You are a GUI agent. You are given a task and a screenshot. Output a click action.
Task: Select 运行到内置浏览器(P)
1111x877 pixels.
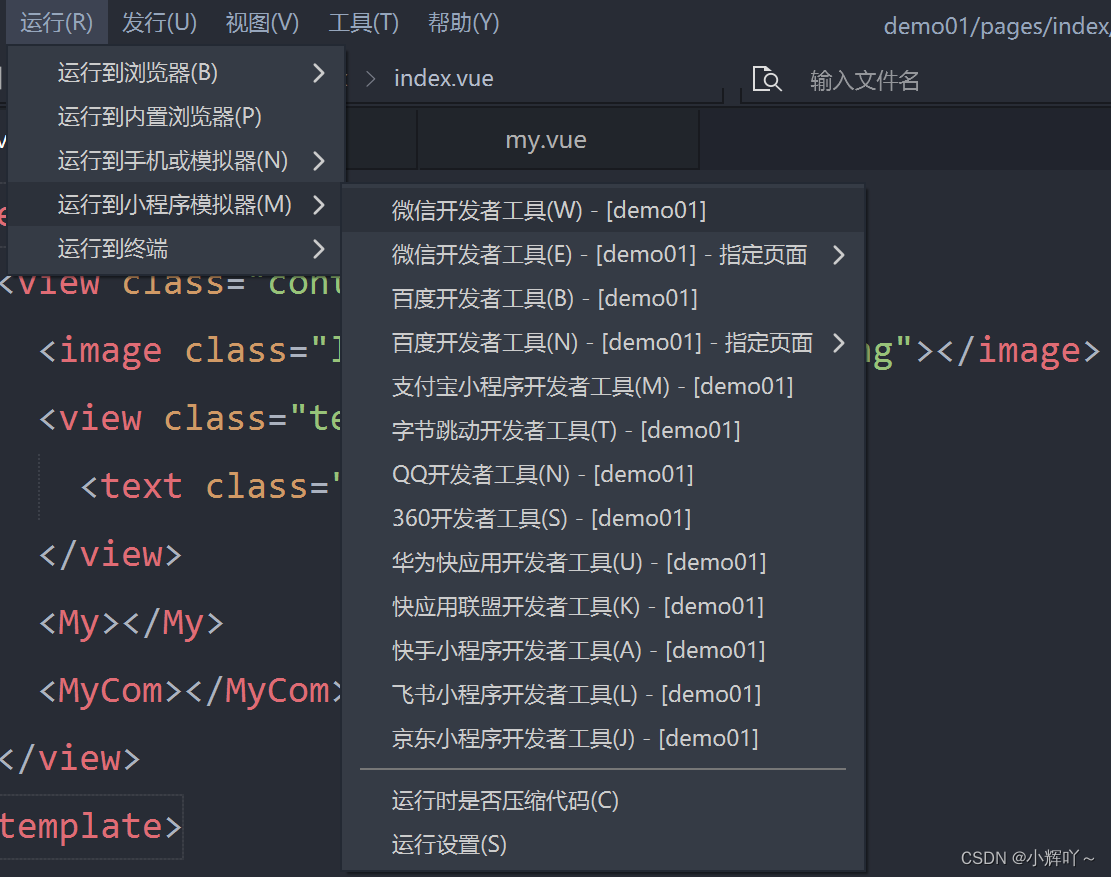[176, 117]
